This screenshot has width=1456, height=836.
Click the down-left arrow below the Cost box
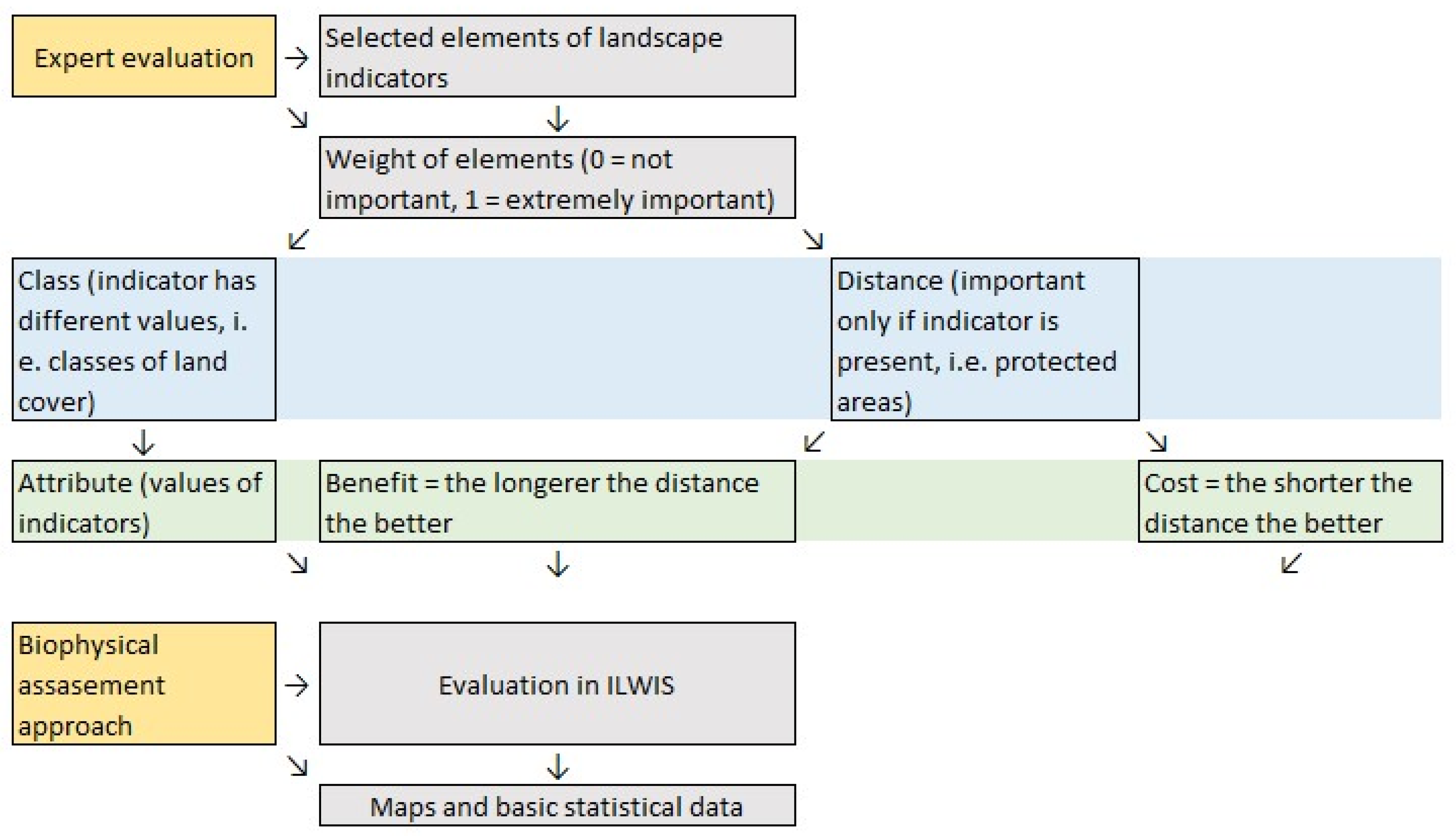point(1291,563)
